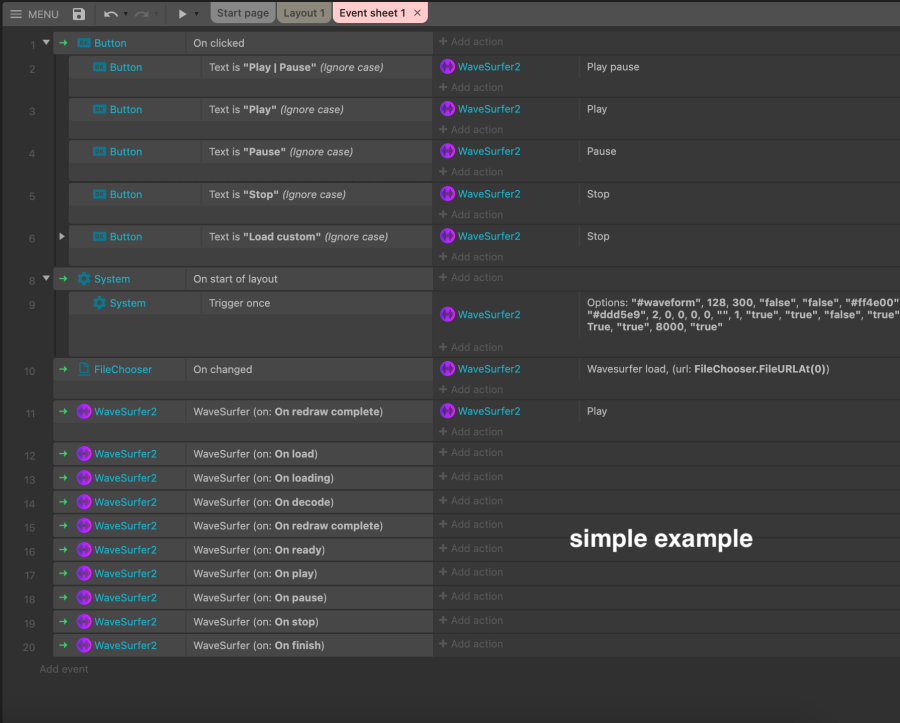Viewport: 900px width, 723px height.
Task: Select the FileChooser On changed condition
Action: click(223, 369)
